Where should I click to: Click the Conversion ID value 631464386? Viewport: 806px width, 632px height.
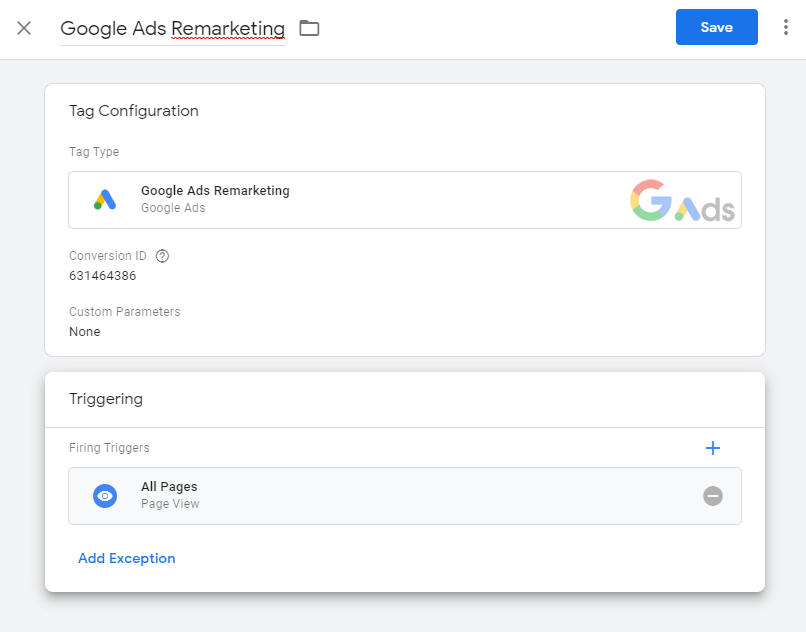tap(103, 275)
